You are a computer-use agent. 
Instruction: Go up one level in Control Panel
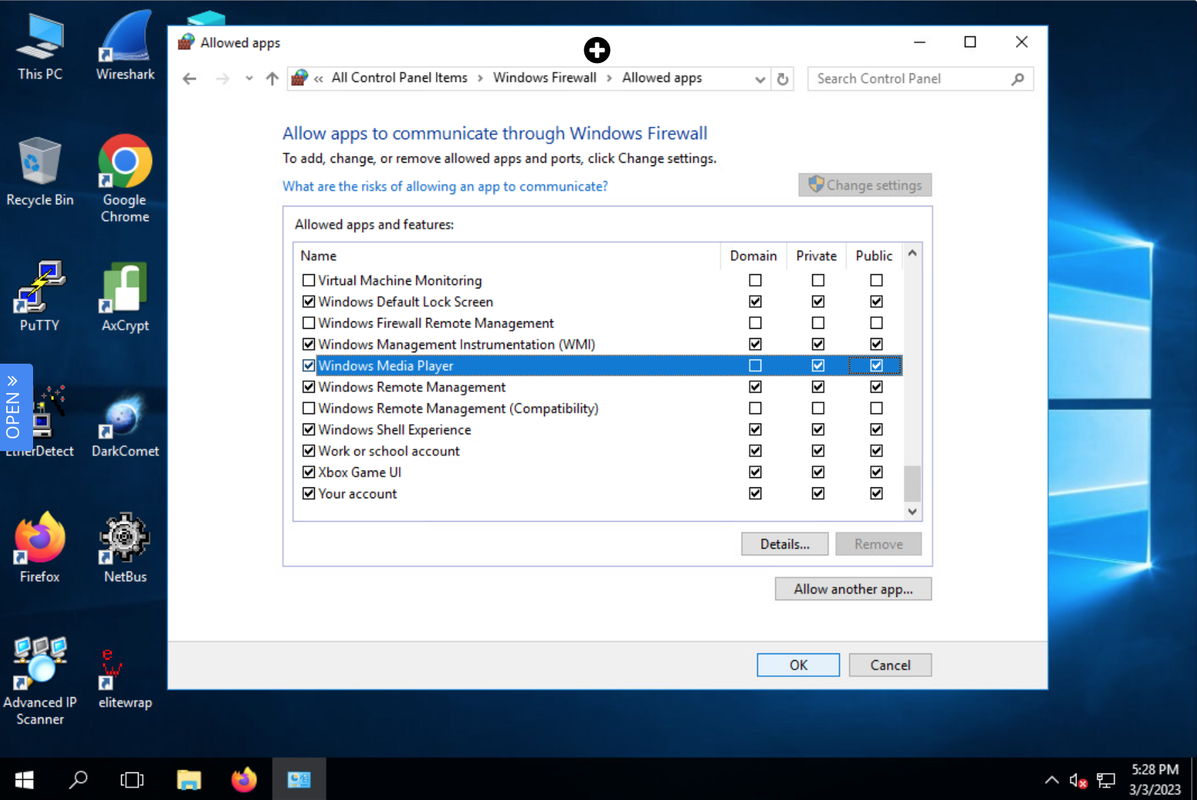tap(272, 79)
